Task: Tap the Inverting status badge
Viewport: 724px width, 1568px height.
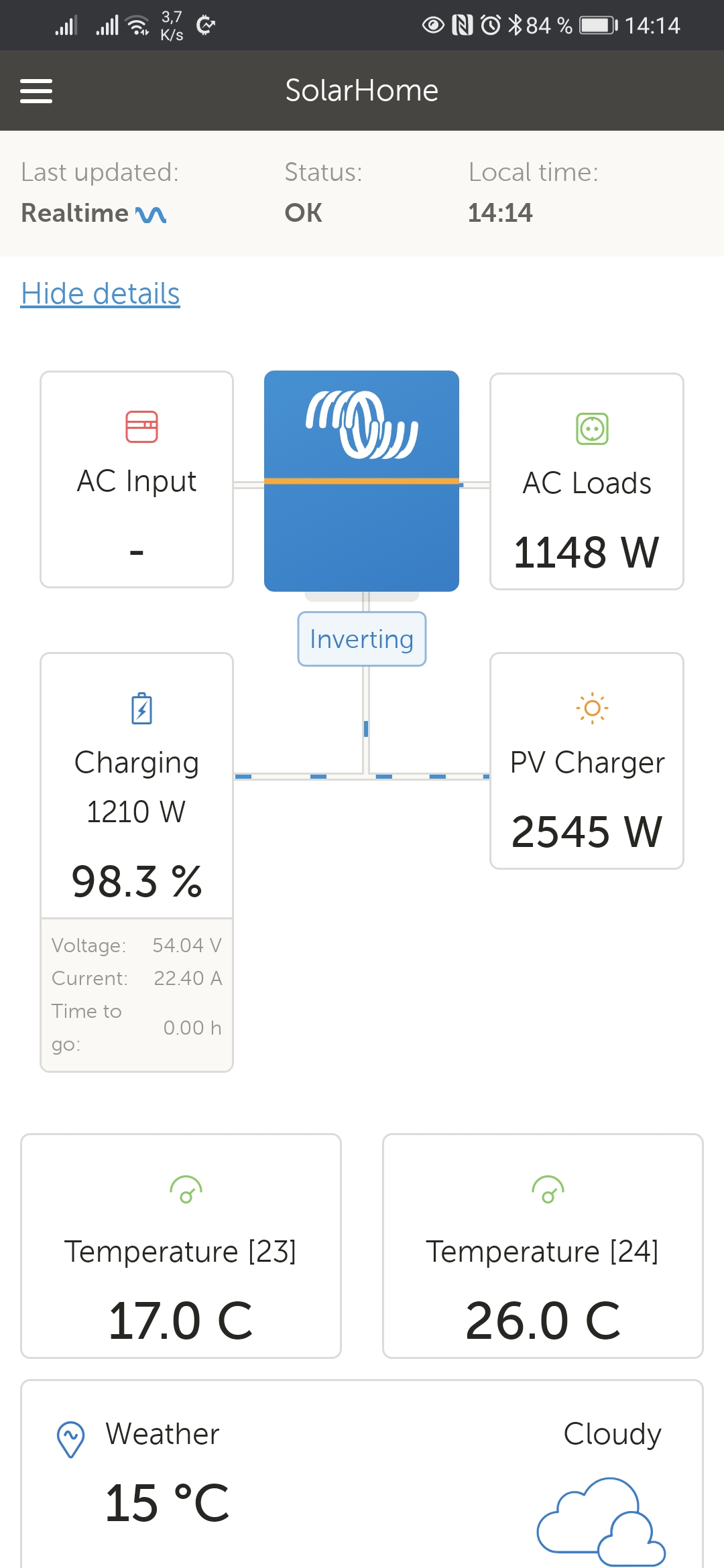Action: pos(362,639)
